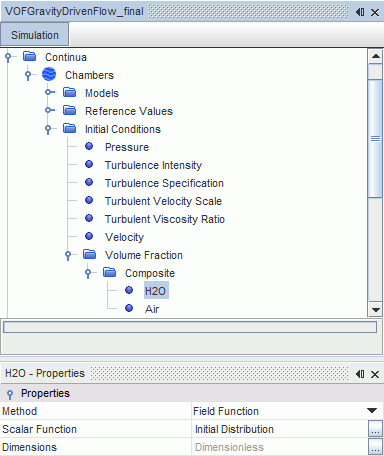Select the Turbulence Specification tree item

click(x=164, y=183)
